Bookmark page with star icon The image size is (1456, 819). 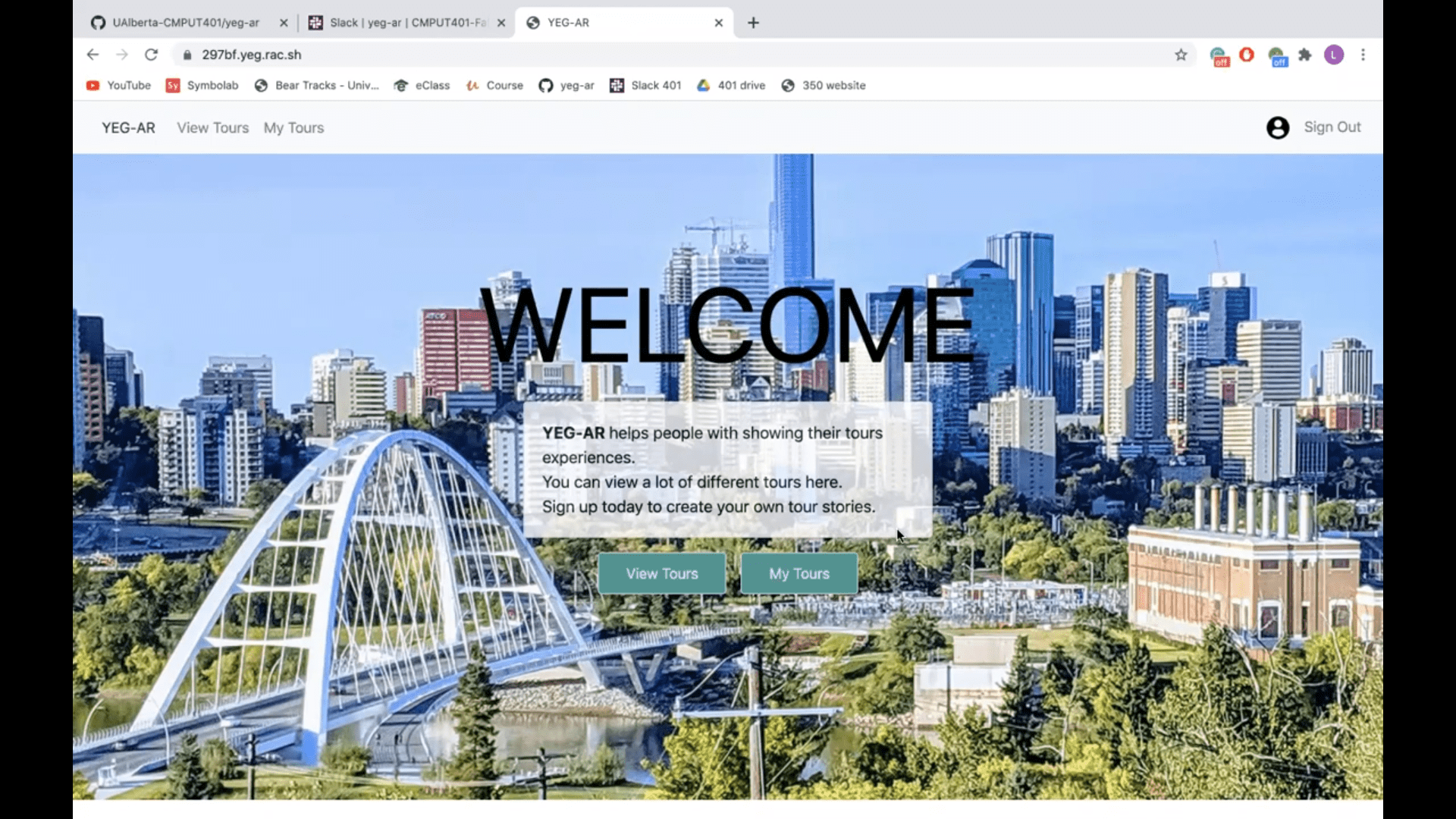(1181, 55)
